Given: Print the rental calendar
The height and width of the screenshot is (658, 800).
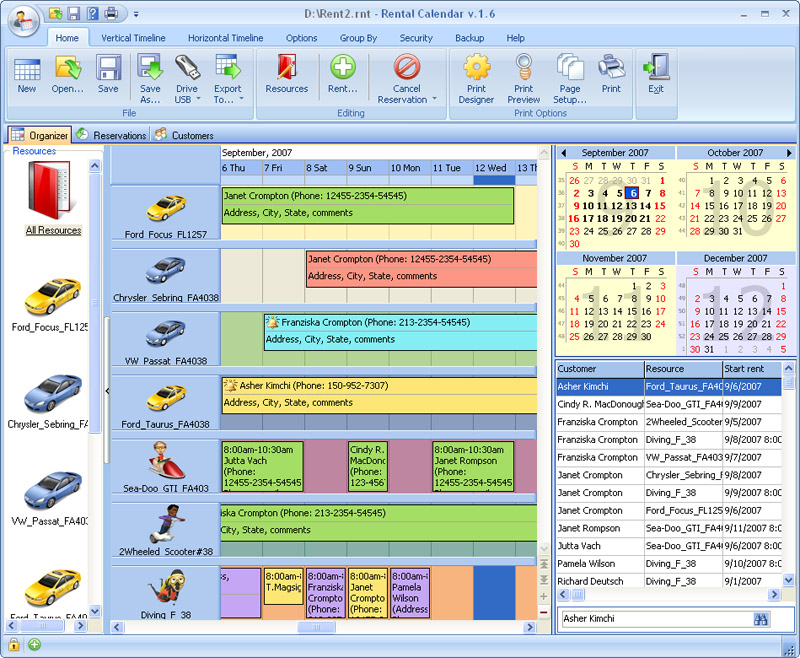Looking at the screenshot, I should (611, 80).
